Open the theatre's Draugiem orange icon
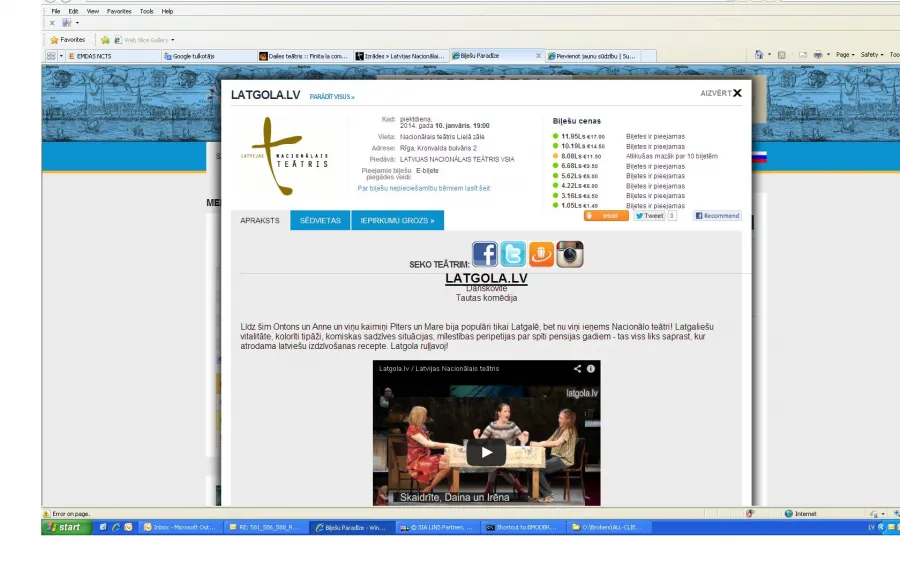 (541, 254)
